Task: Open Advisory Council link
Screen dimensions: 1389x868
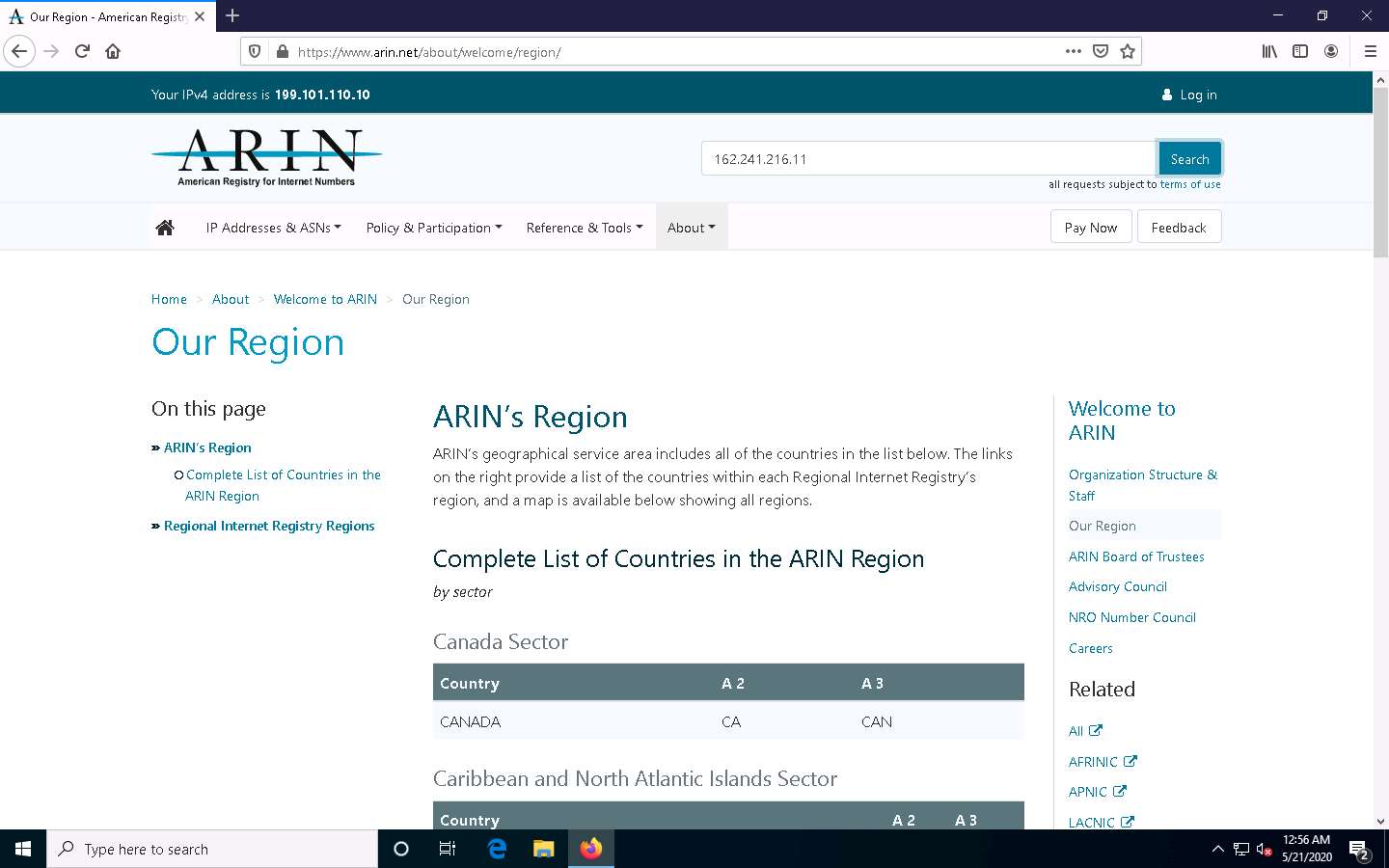Action: (1118, 586)
